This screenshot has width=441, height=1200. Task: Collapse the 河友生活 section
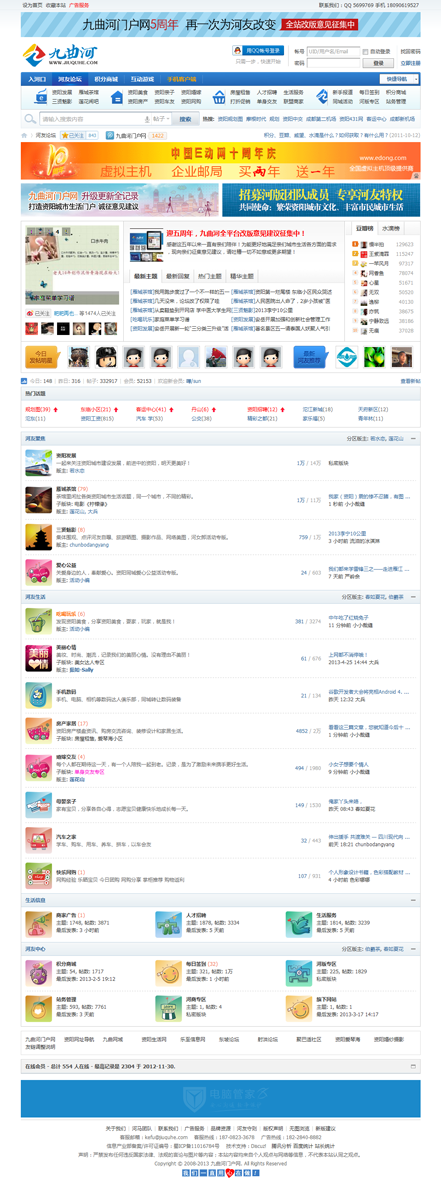tap(415, 596)
